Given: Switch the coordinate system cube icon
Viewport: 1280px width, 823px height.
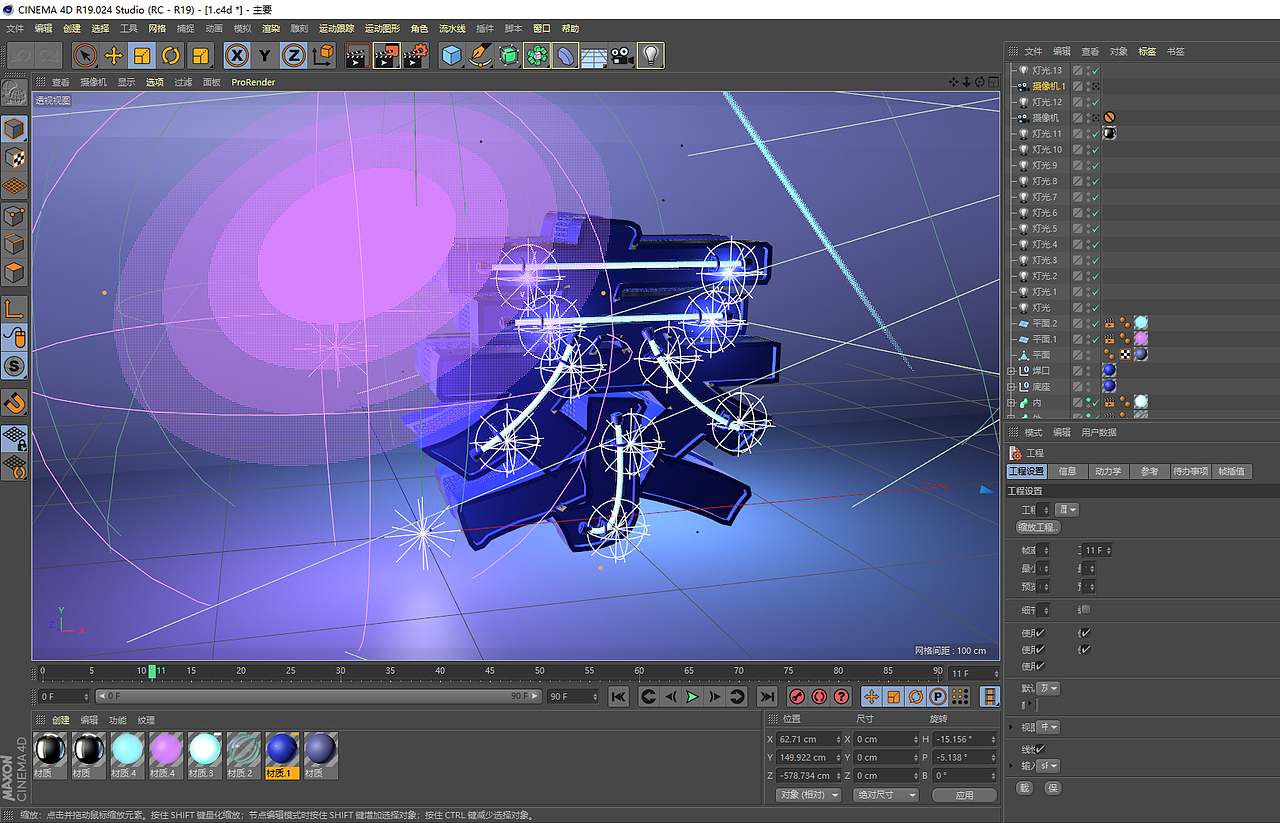Looking at the screenshot, I should click(323, 55).
